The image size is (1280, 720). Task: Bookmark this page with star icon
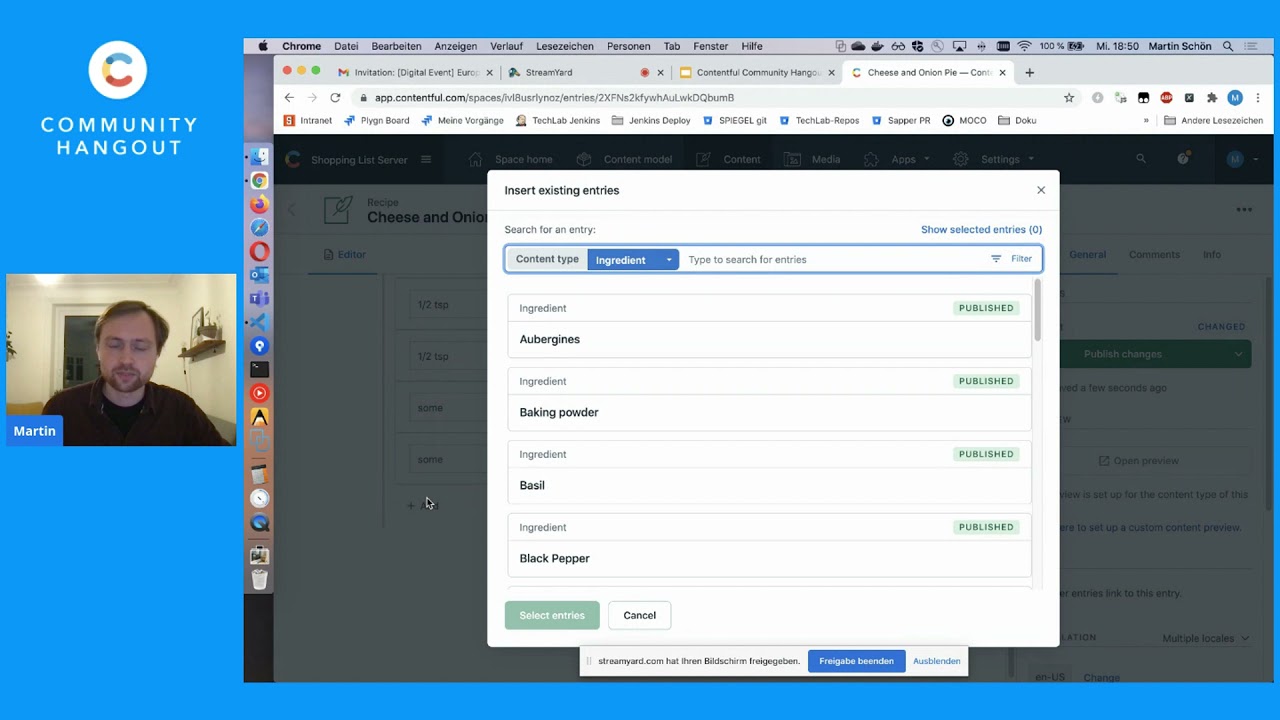coord(1069,98)
